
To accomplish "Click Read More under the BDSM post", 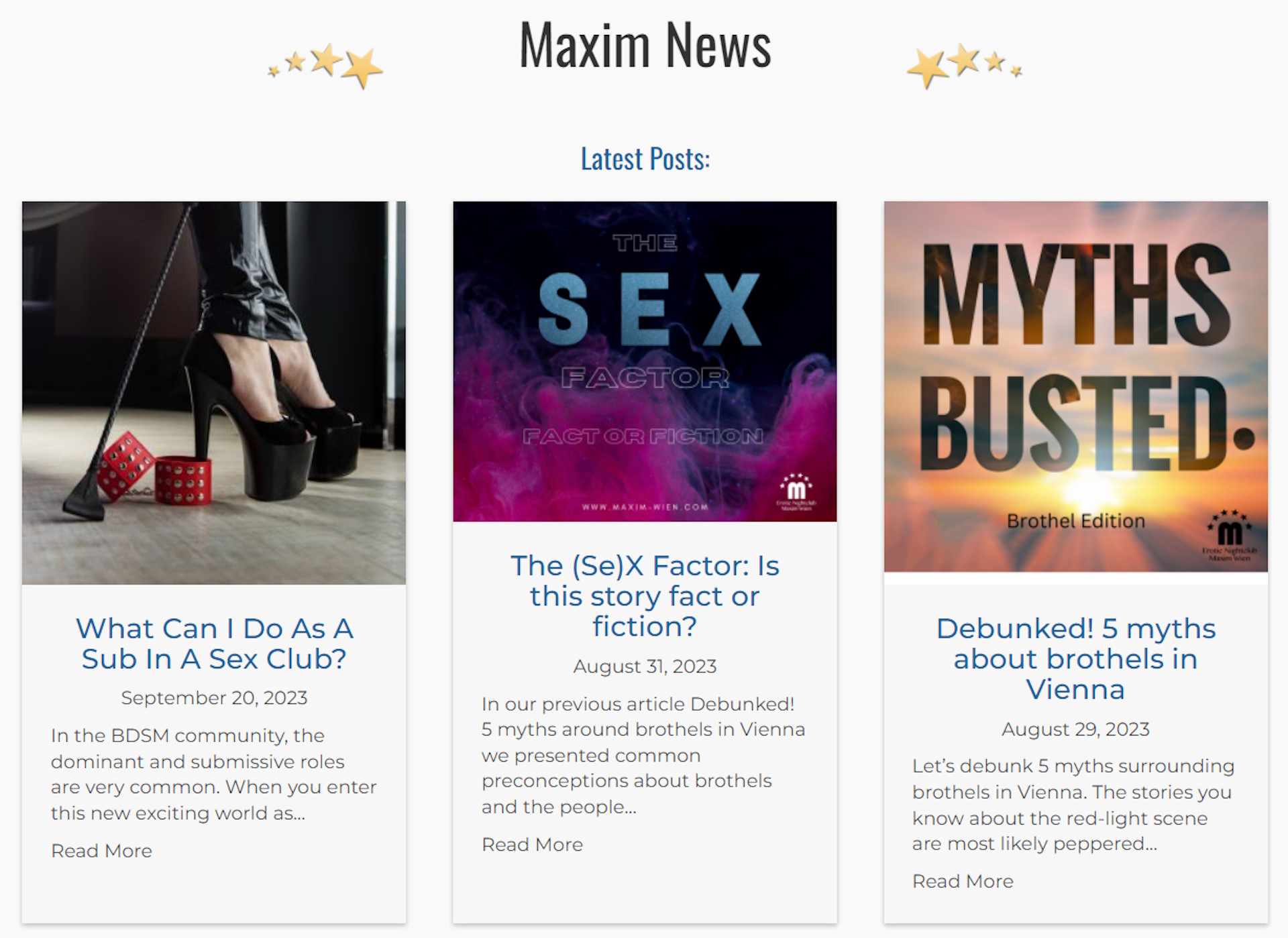I will 102,851.
